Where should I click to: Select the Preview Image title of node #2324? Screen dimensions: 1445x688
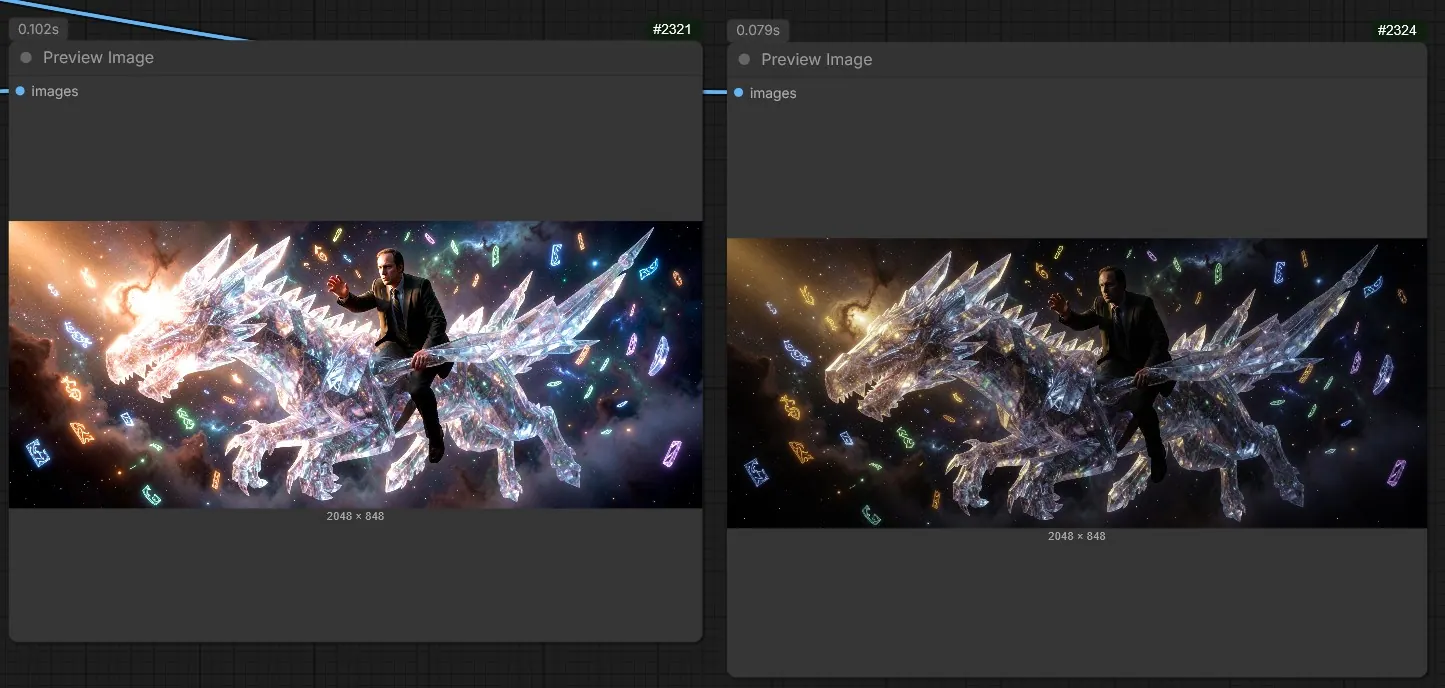pos(816,60)
